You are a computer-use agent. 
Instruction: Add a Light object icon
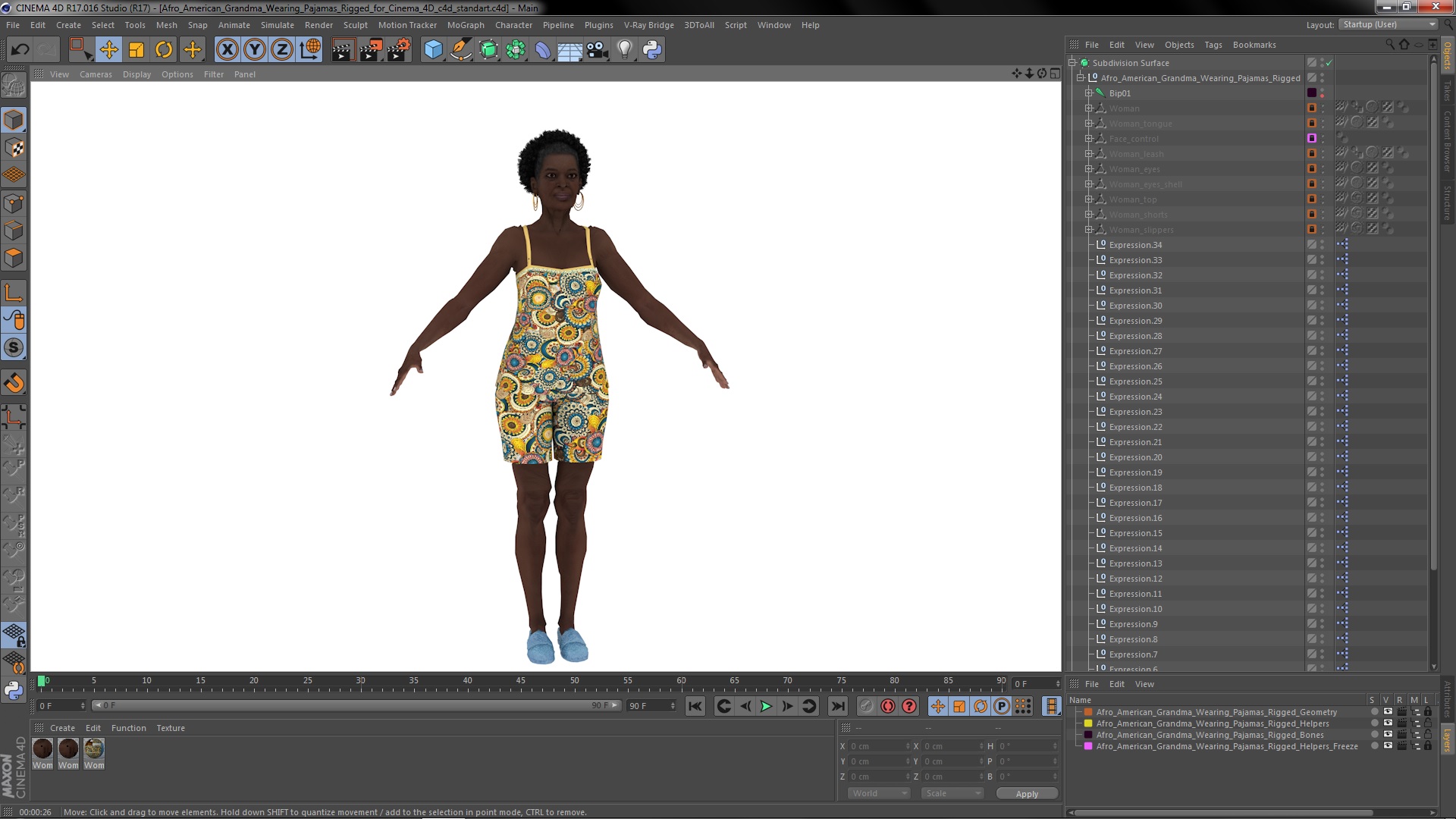click(624, 50)
